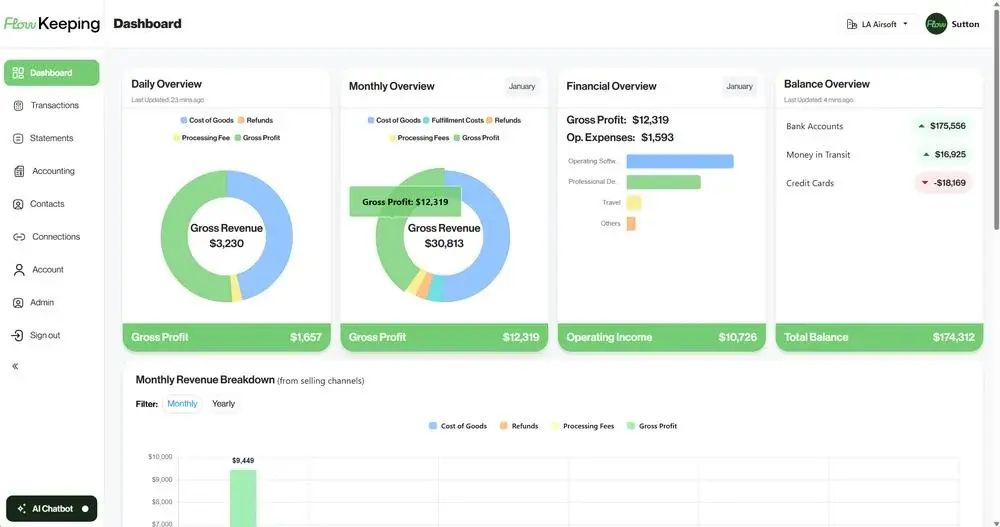The image size is (1000, 527).
Task: Select the Accounting calculator icon
Action: (x=19, y=171)
